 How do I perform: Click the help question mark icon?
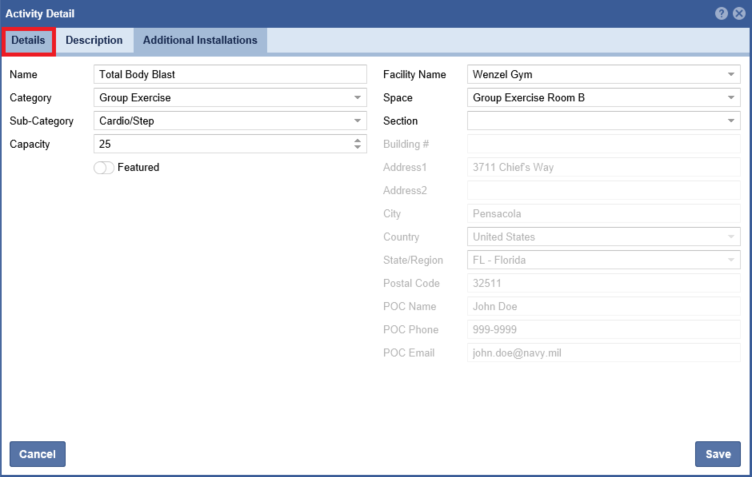(721, 13)
